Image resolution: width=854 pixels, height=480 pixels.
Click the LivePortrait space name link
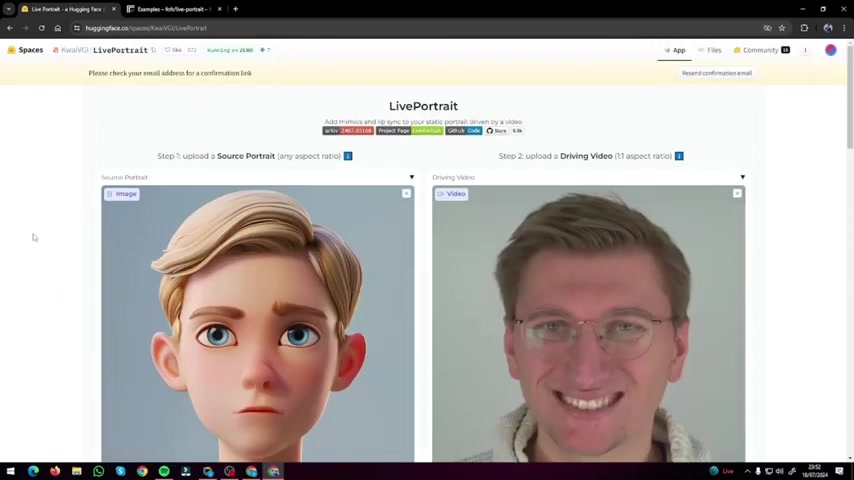120,50
